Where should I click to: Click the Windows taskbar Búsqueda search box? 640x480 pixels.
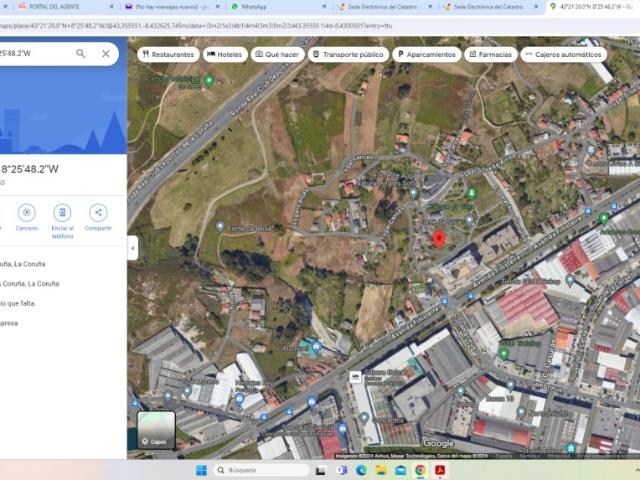pyautogui.click(x=262, y=470)
